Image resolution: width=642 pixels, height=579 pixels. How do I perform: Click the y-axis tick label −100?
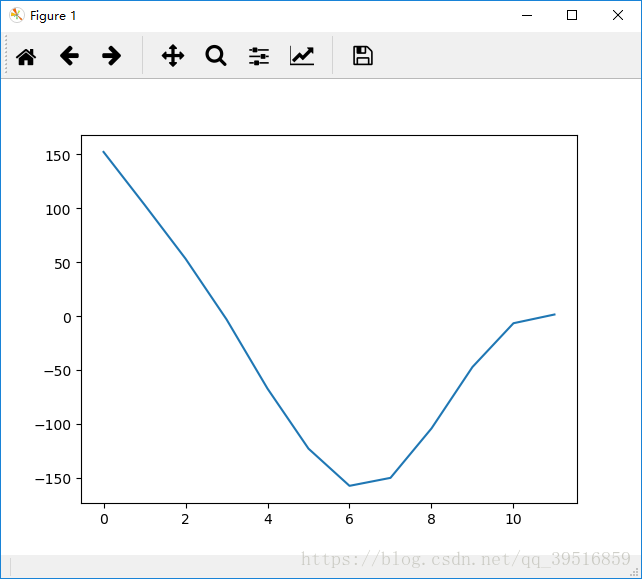(x=52, y=425)
